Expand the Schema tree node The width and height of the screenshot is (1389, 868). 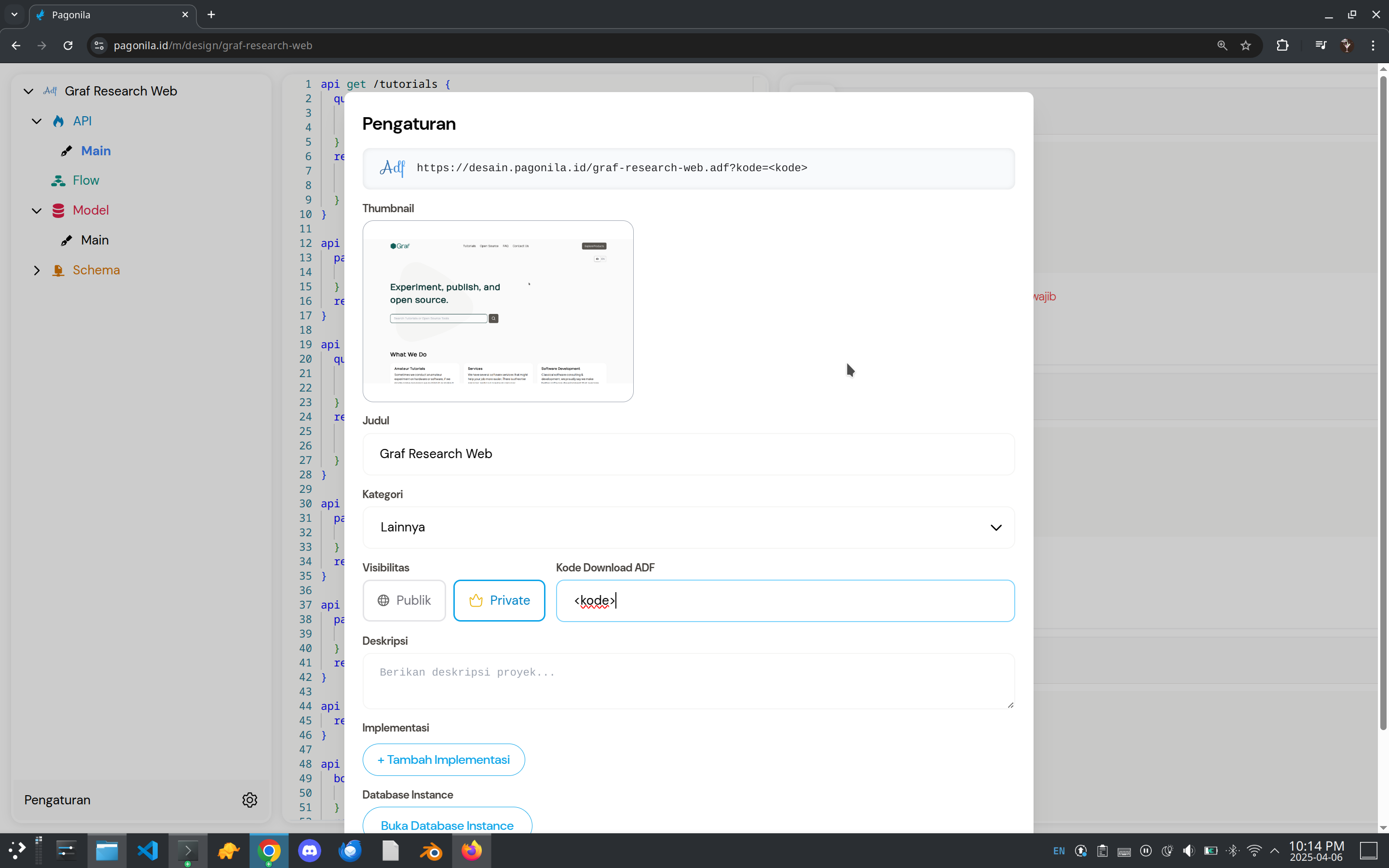coord(37,271)
